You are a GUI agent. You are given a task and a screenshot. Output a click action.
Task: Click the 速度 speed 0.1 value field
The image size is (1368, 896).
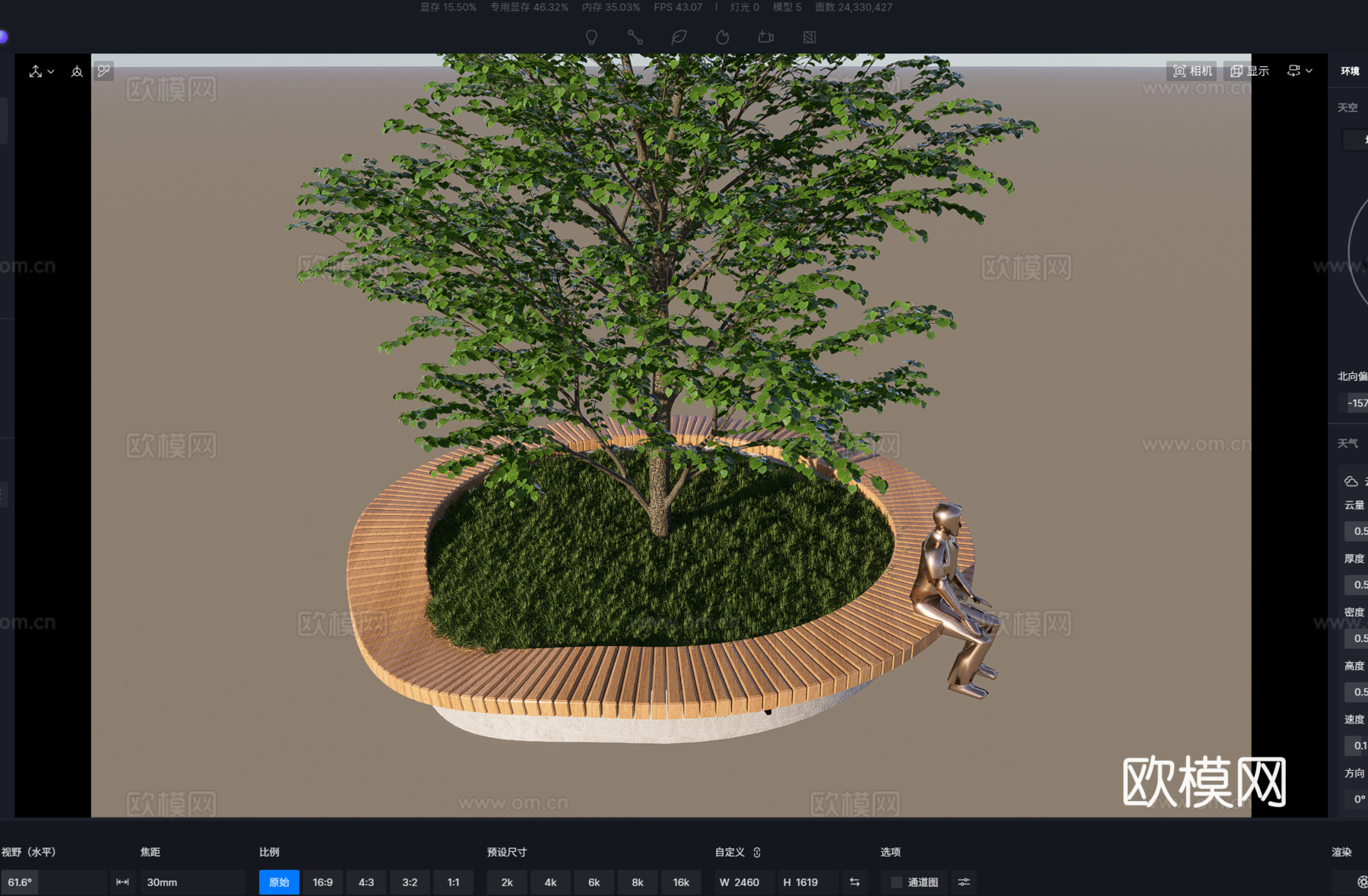pyautogui.click(x=1357, y=746)
